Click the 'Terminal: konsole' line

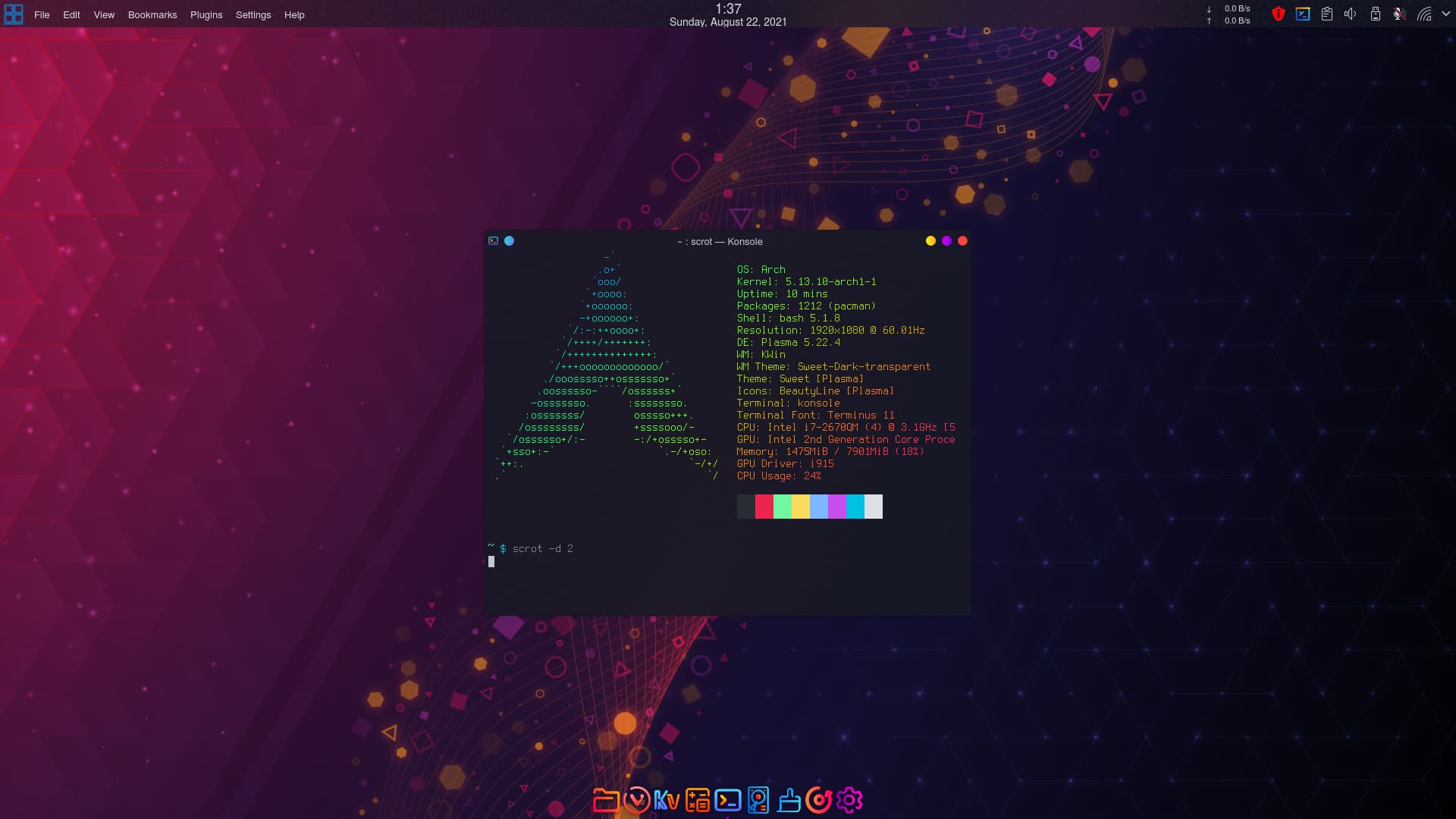coord(789,403)
